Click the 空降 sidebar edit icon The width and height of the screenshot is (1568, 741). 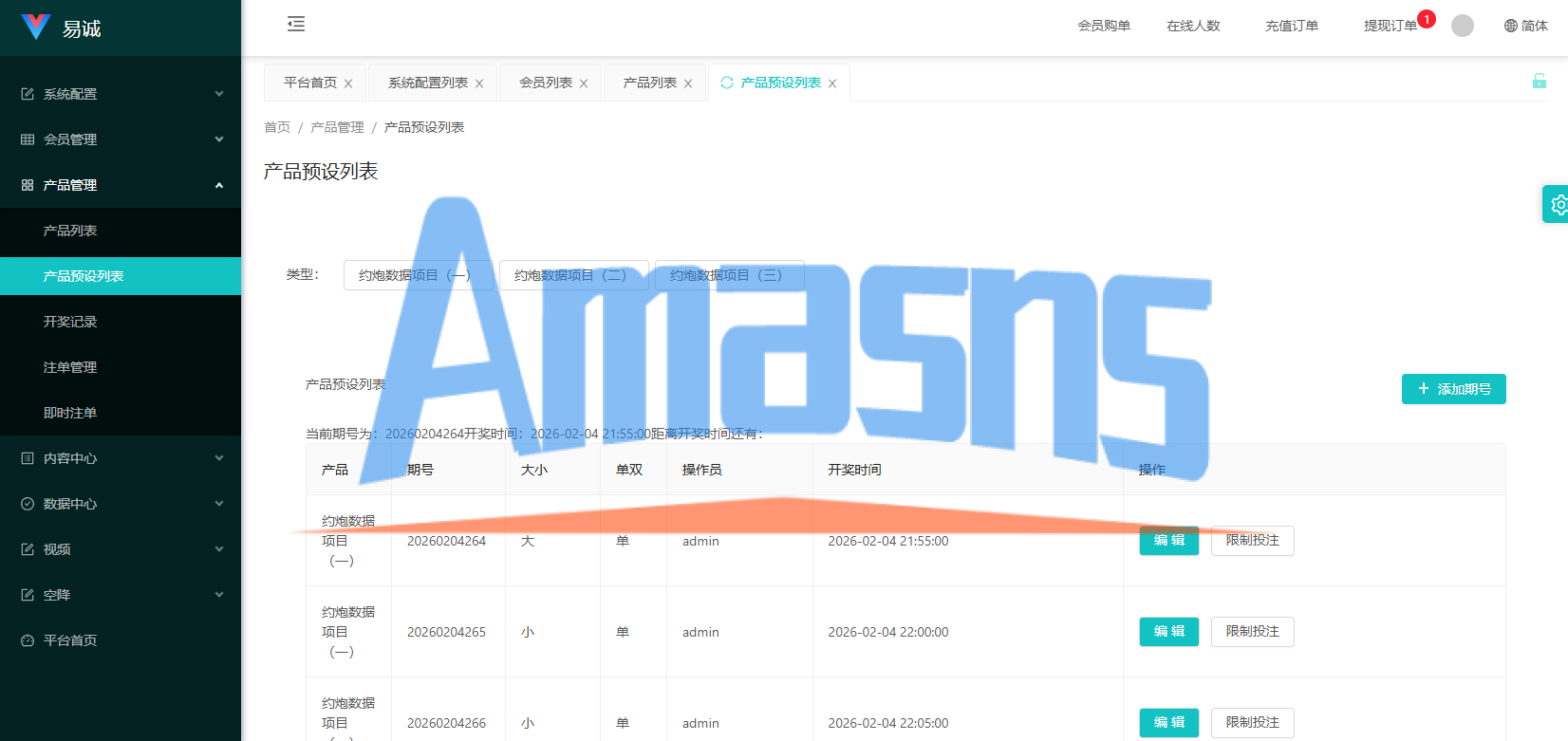pos(28,595)
